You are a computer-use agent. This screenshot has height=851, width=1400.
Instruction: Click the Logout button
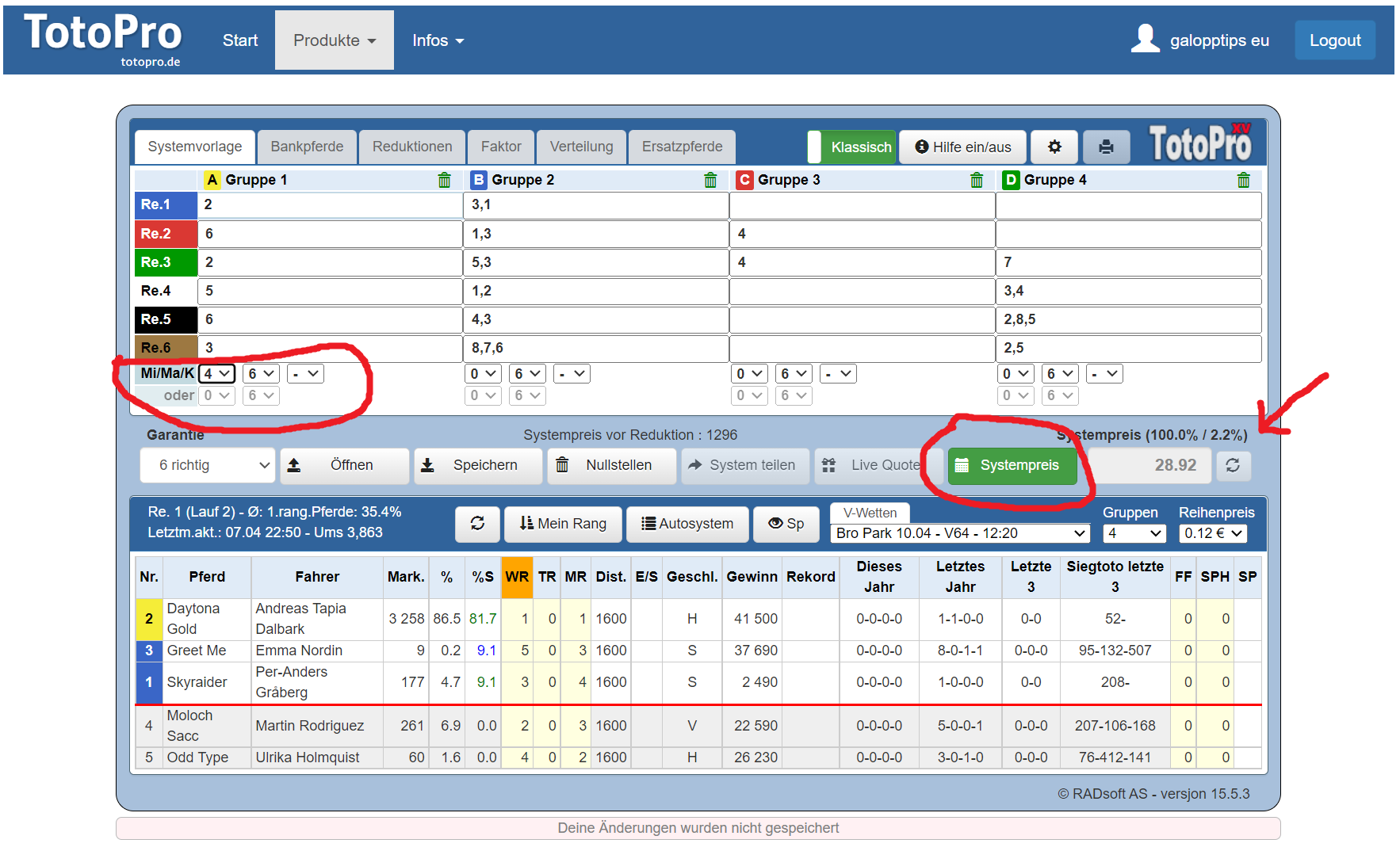(1334, 40)
